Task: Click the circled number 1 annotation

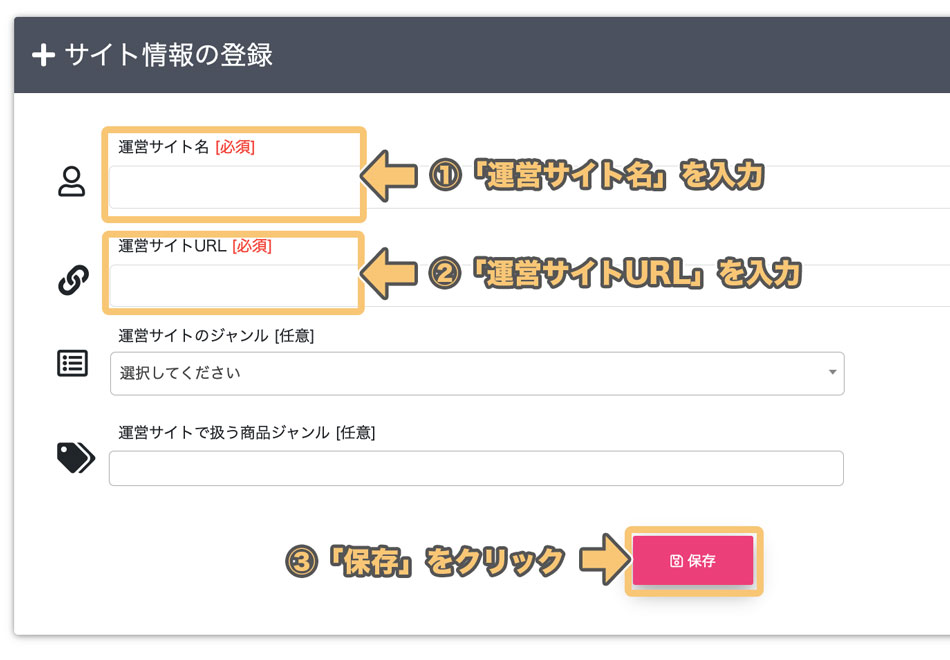Action: [x=445, y=175]
